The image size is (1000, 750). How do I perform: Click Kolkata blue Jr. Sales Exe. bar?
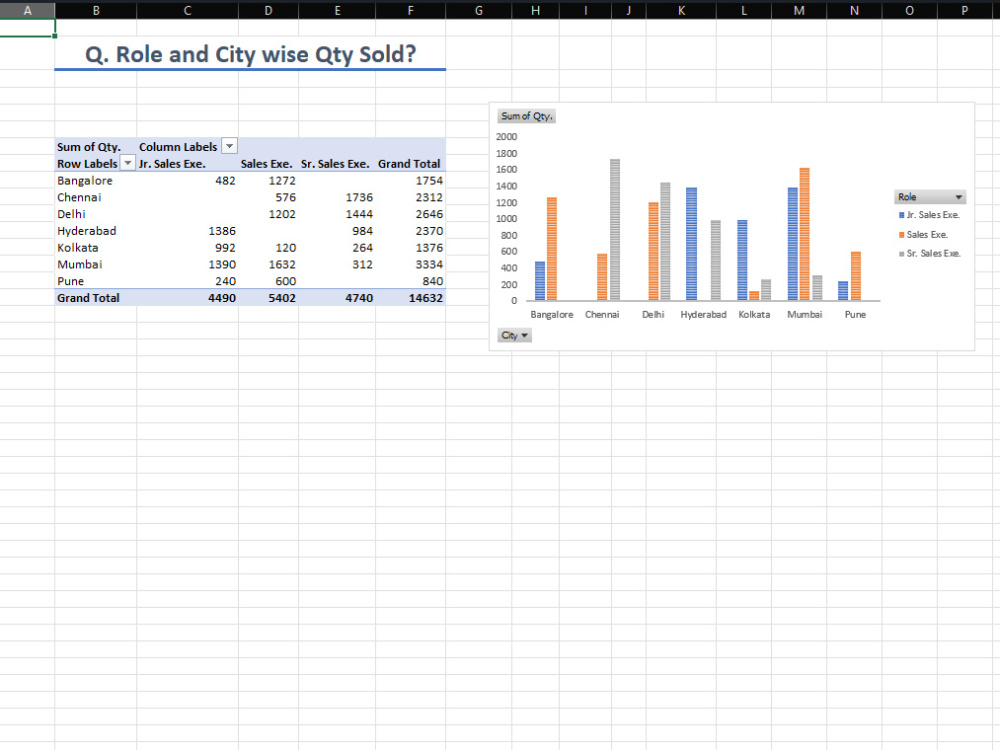(x=742, y=260)
